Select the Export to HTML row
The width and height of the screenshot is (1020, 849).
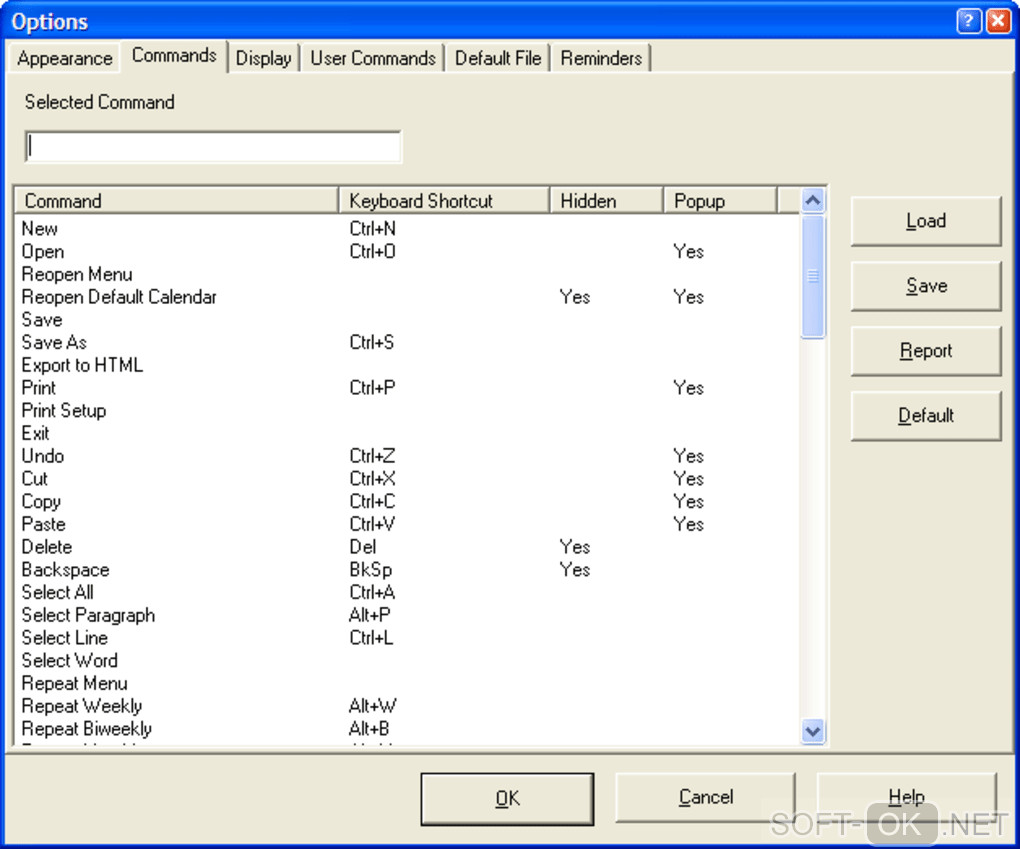(407, 366)
